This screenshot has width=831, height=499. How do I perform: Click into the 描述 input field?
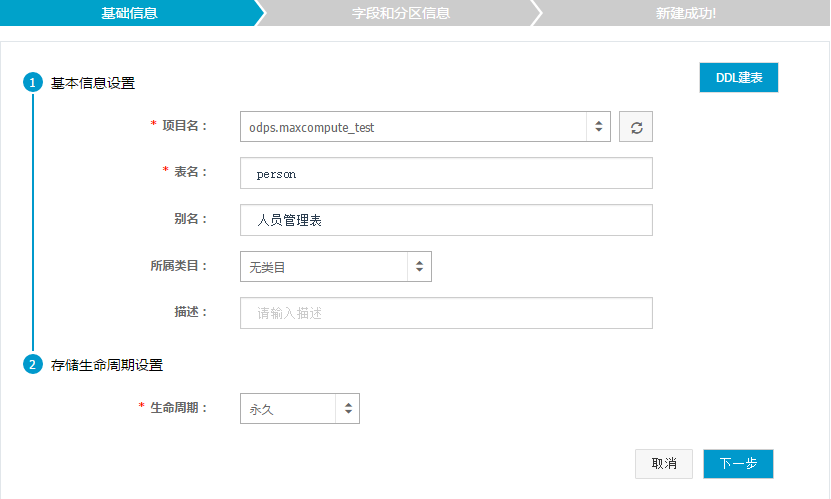pos(446,313)
